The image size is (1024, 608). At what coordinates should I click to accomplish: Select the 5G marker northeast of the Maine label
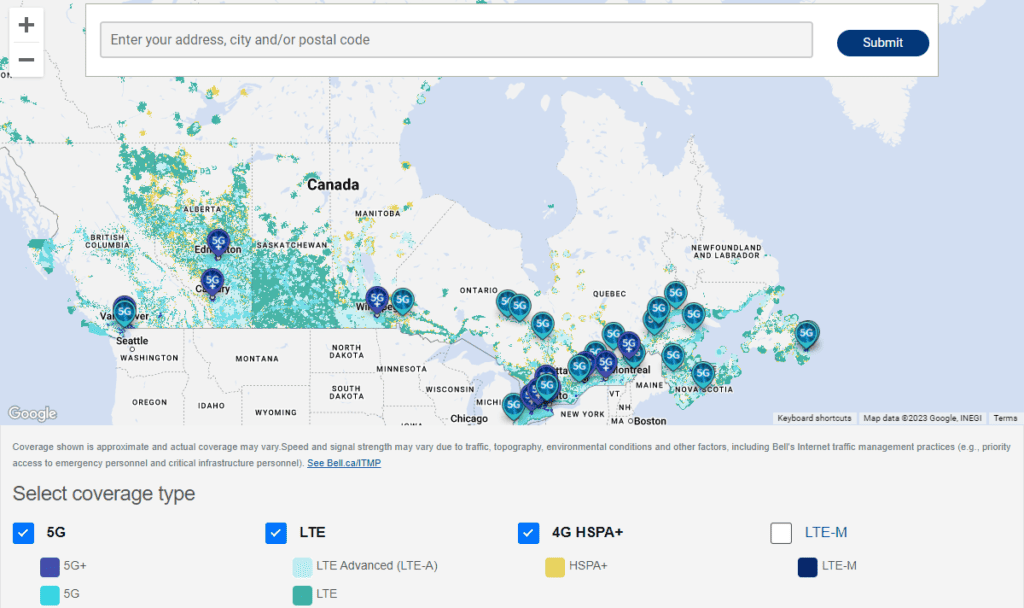point(673,357)
